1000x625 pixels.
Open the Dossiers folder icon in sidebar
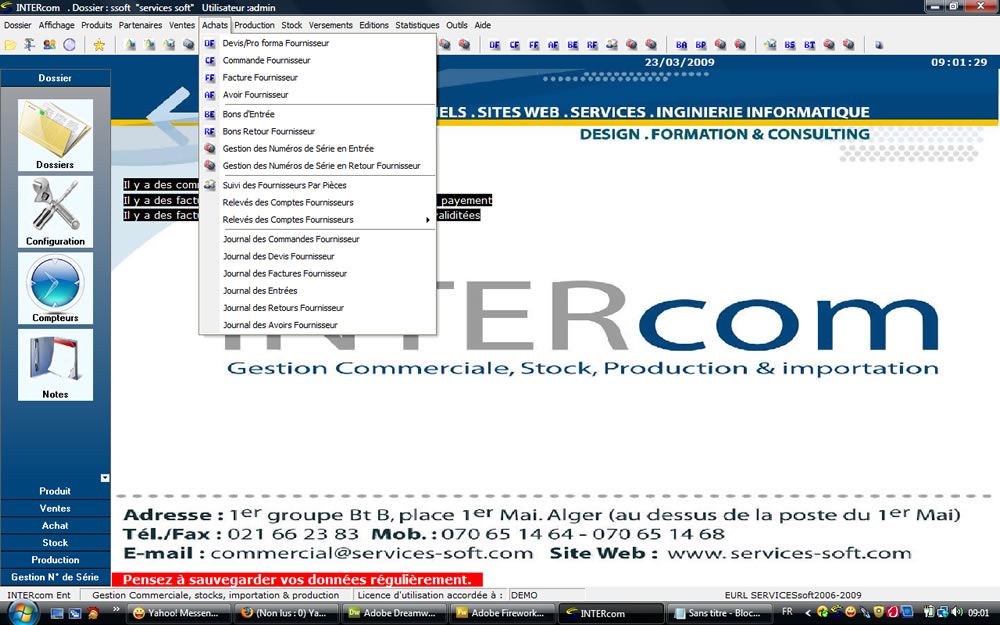coord(55,135)
